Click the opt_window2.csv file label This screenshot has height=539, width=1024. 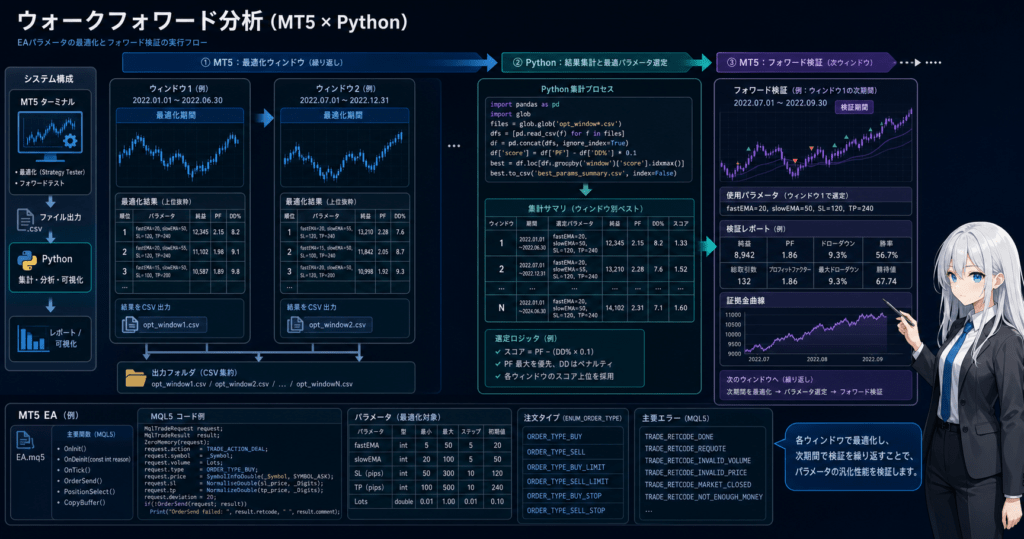337,325
